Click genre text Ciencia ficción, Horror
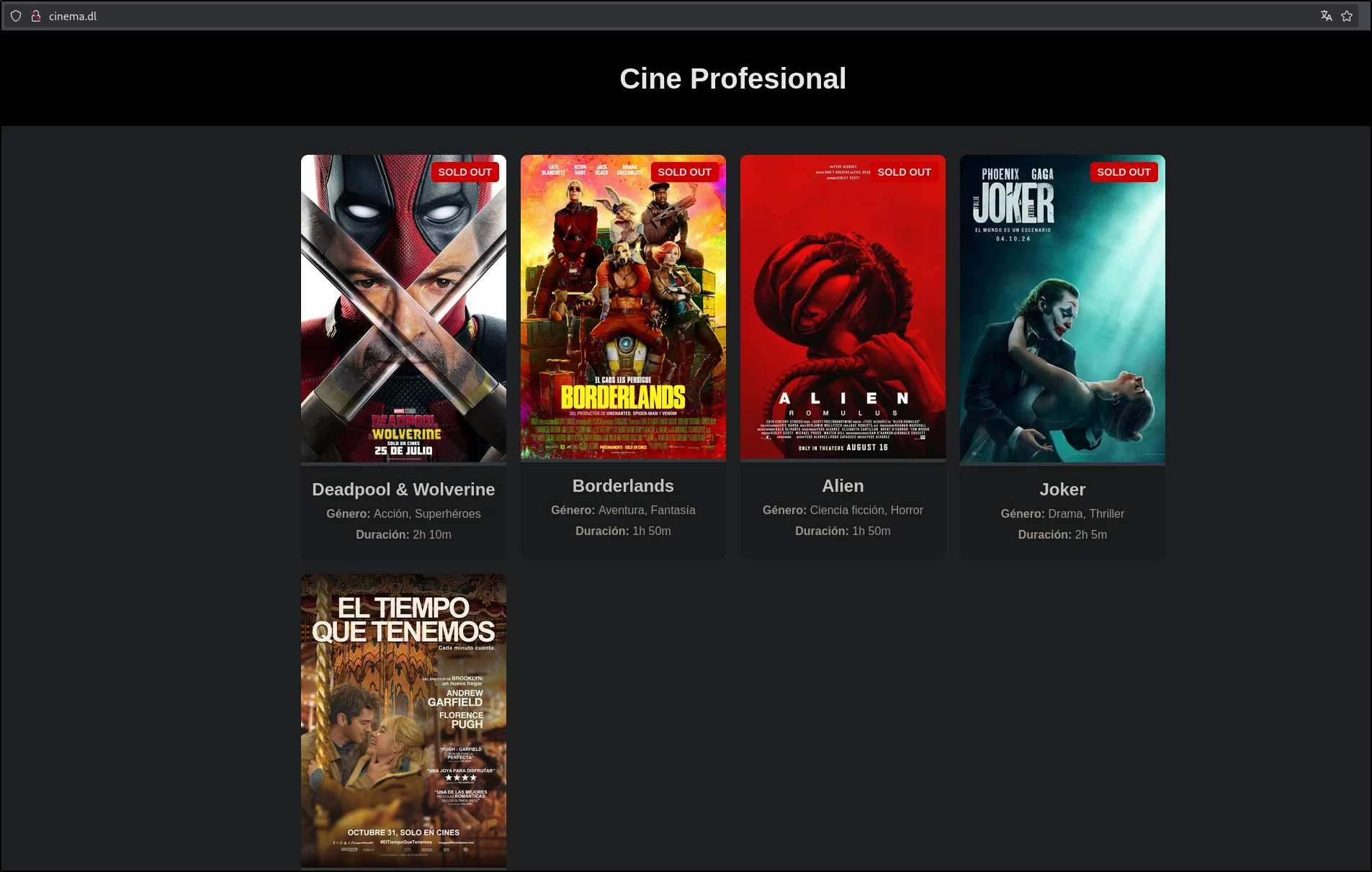This screenshot has width=1372, height=872. 866,510
